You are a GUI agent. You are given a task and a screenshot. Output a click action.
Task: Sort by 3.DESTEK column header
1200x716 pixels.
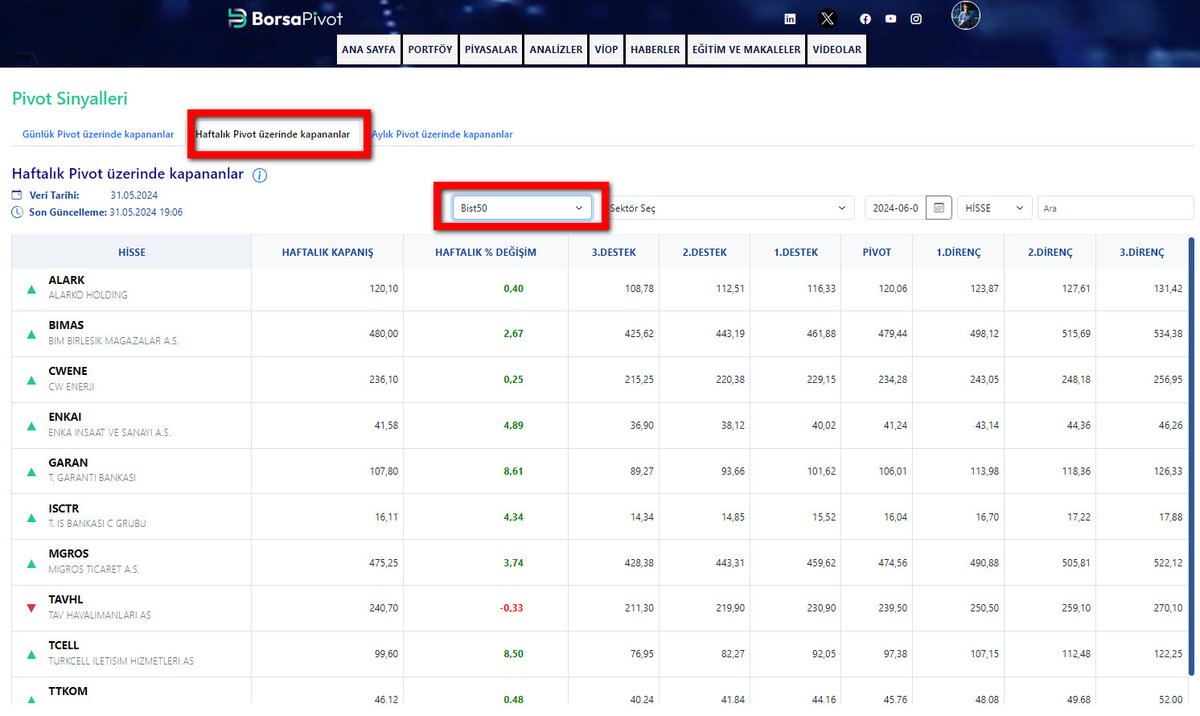click(x=613, y=252)
